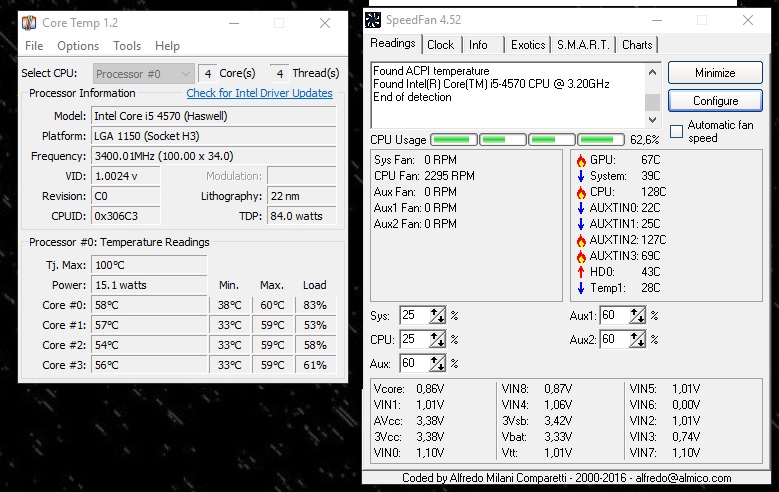Click the Tj. Max 100°C field
This screenshot has width=779, height=492.
point(149,265)
